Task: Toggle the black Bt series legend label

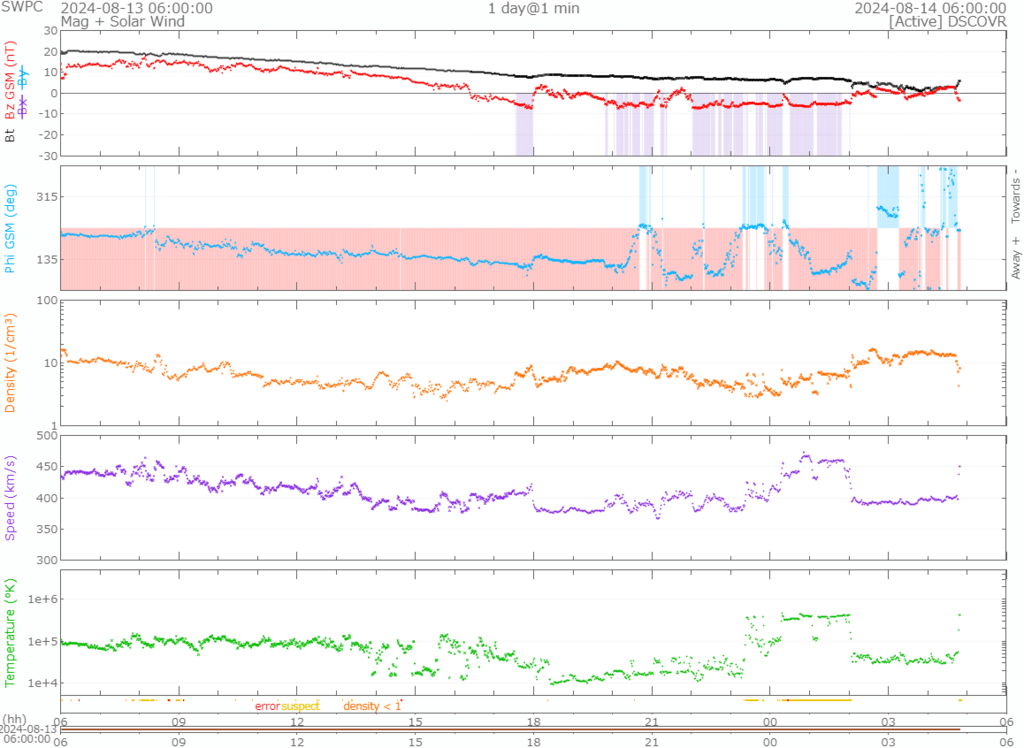Action: tap(11, 136)
